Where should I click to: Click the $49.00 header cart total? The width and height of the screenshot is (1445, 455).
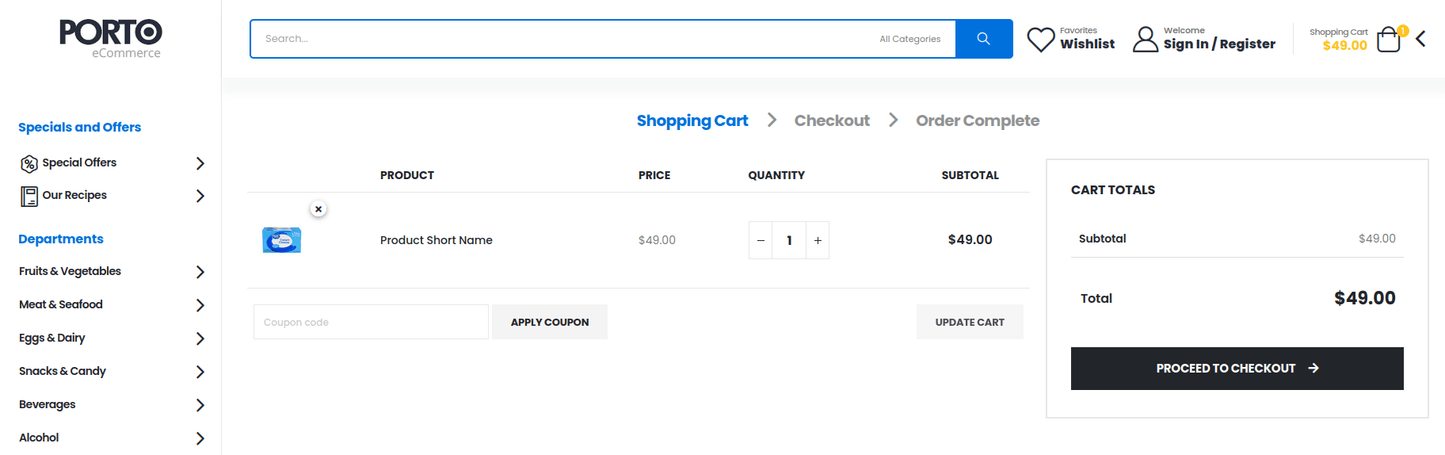tap(1344, 45)
